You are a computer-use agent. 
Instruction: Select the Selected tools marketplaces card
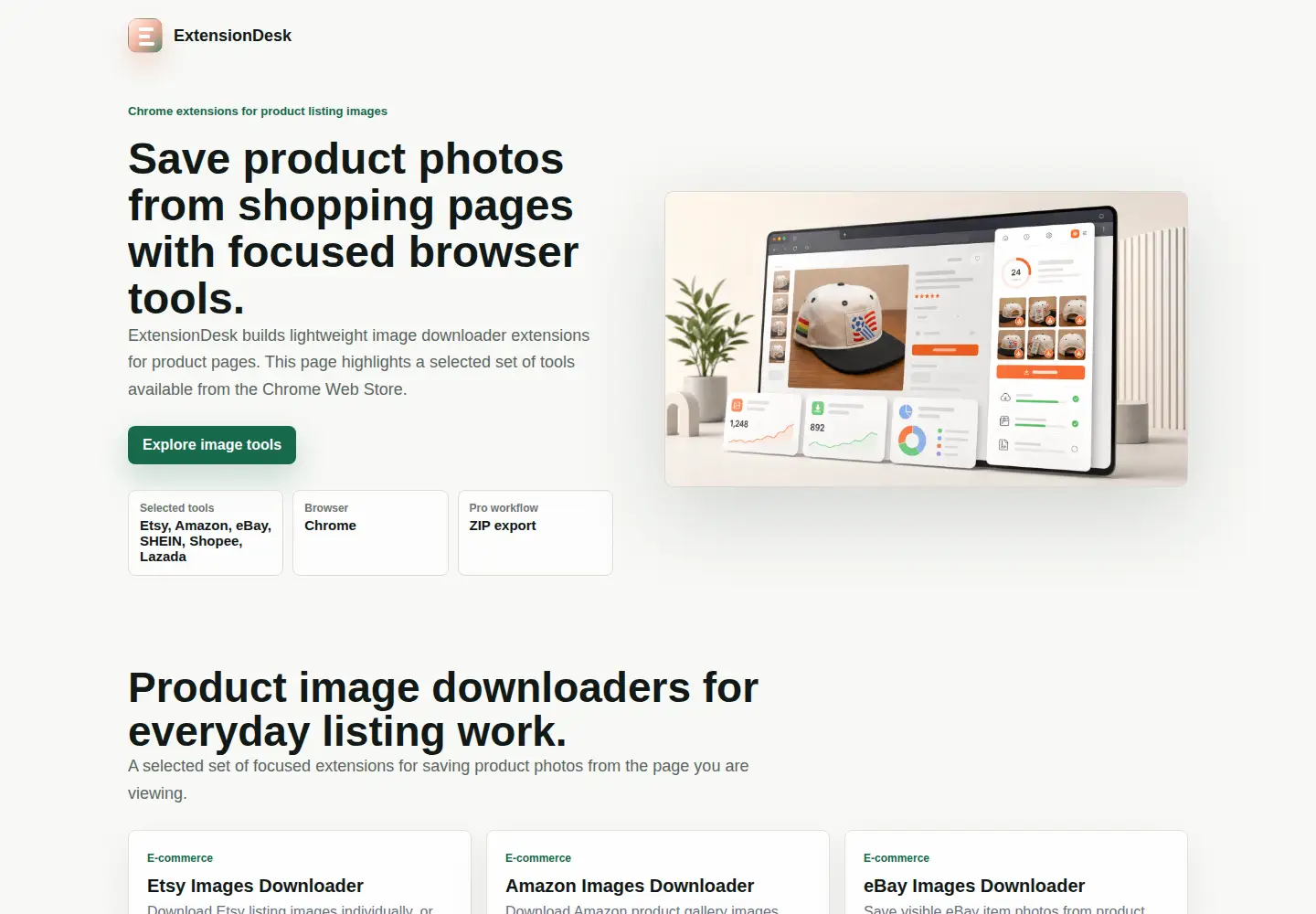[206, 533]
